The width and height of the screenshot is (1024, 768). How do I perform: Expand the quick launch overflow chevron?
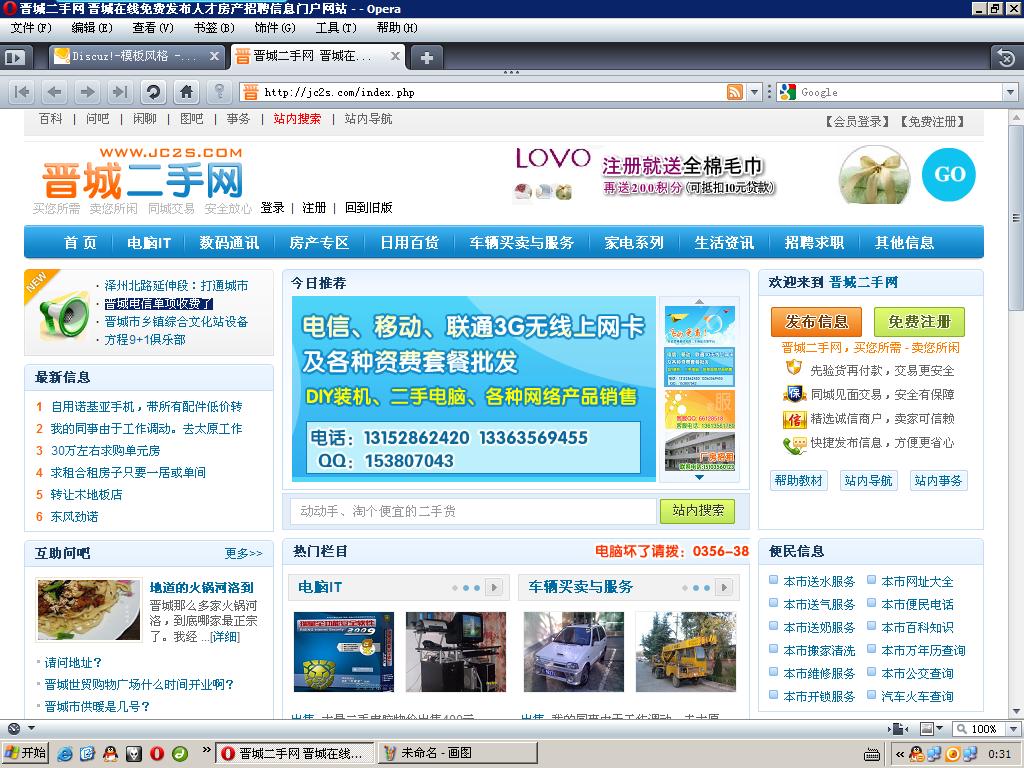206,750
